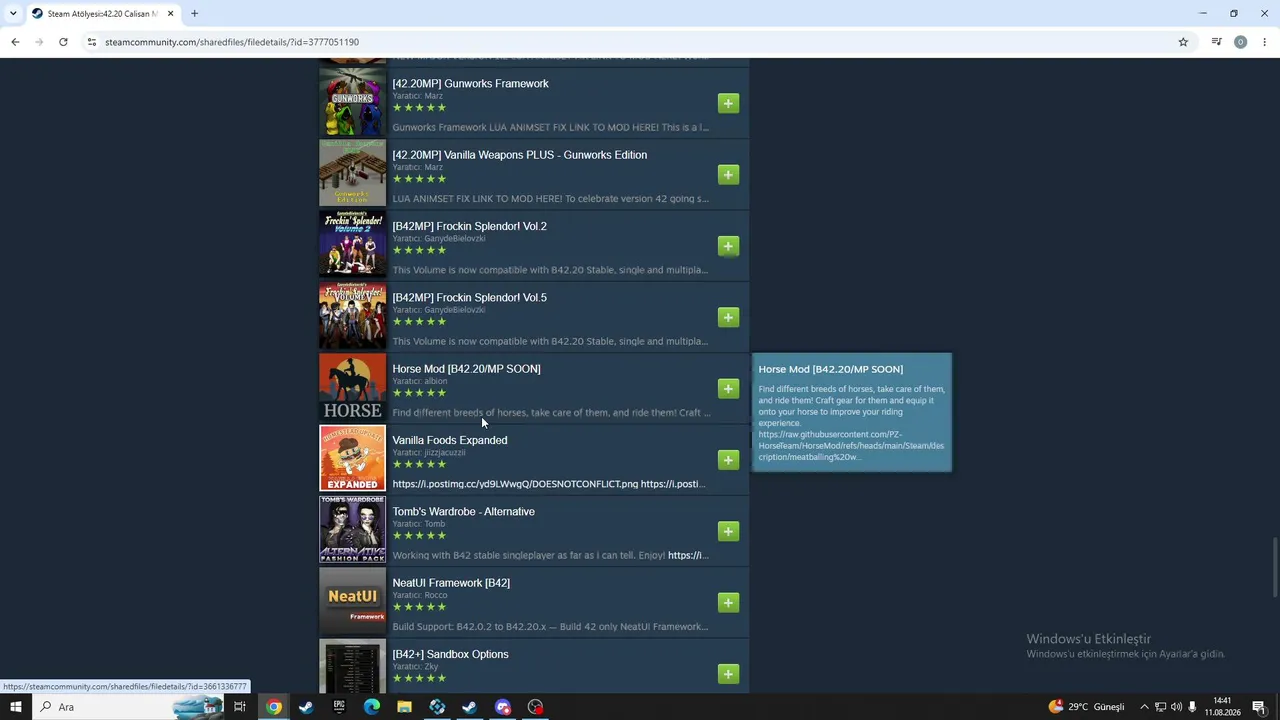Open File Explorer from taskbar
The image size is (1280, 720).
coord(404,707)
